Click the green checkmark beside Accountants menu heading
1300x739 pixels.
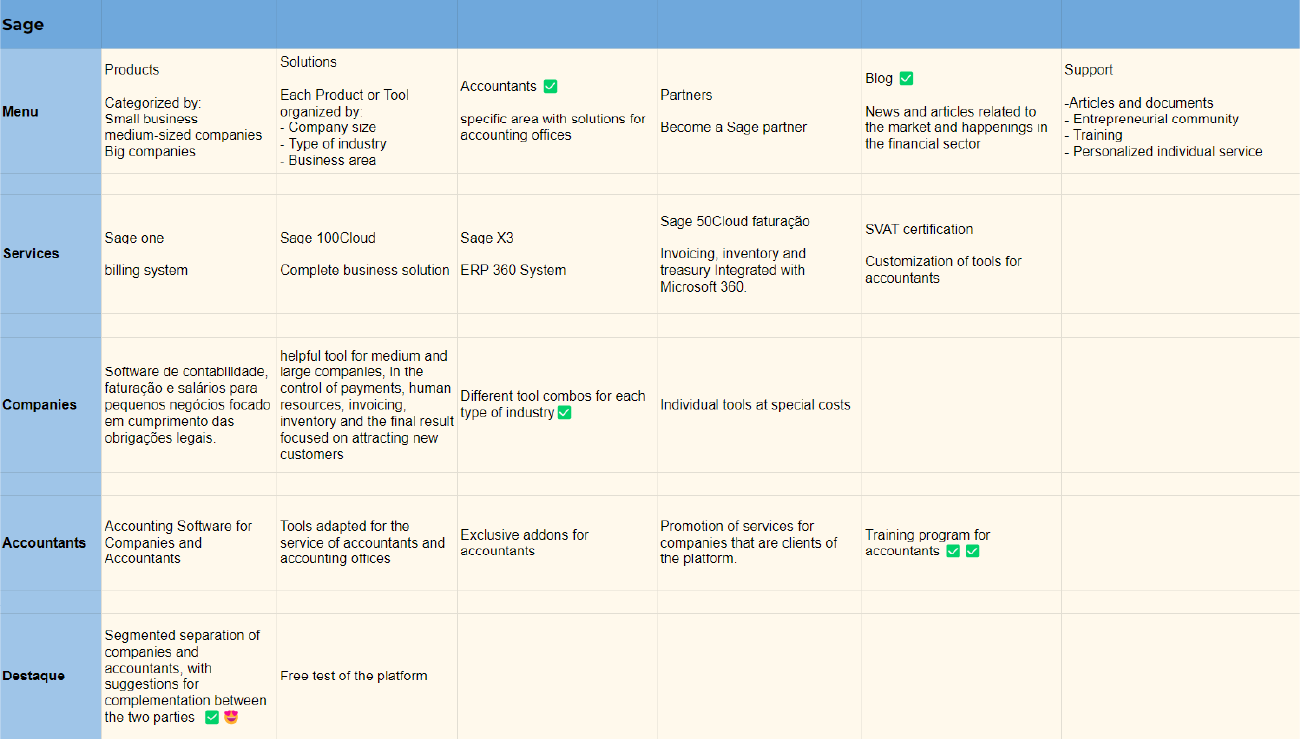tap(550, 87)
